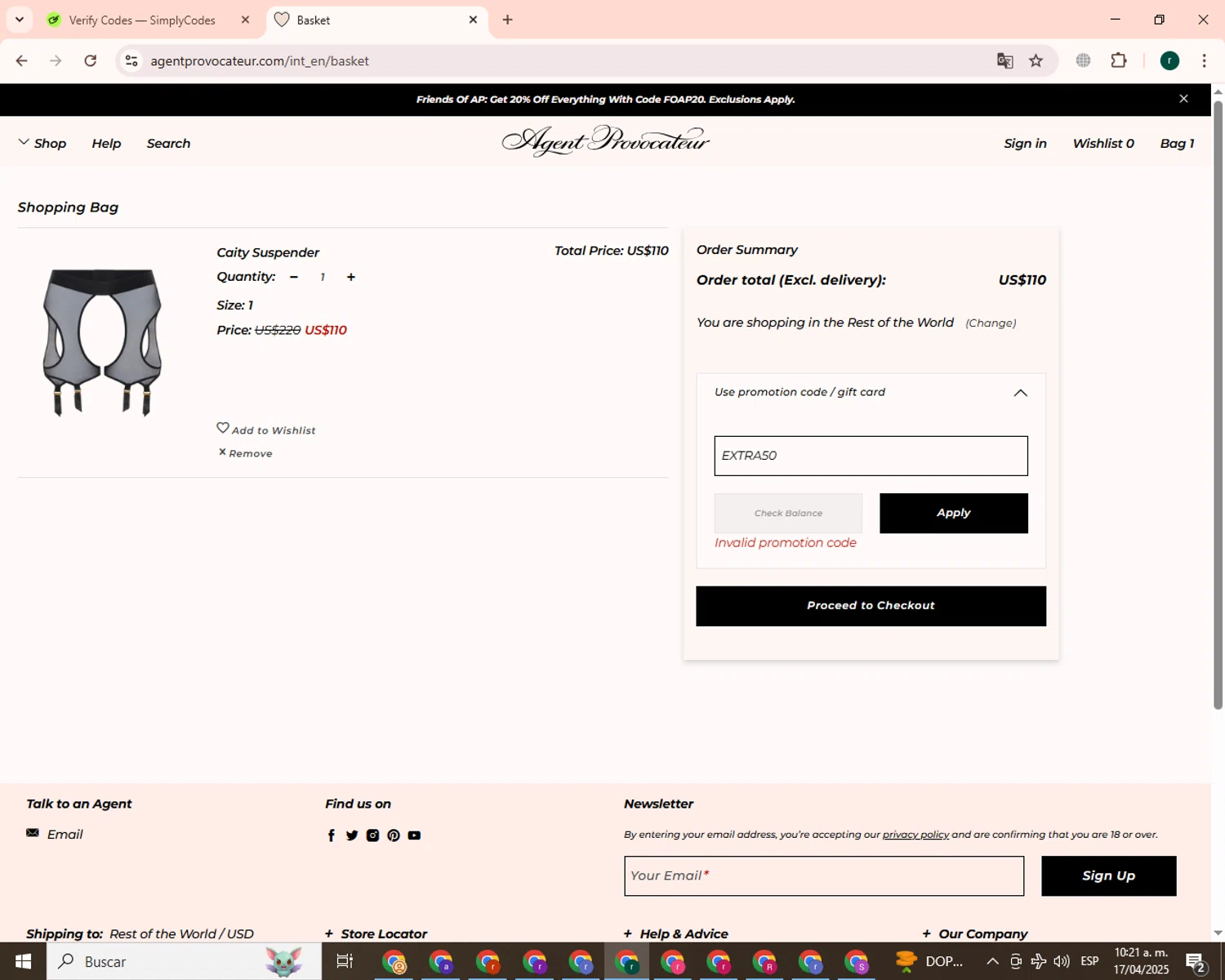The height and width of the screenshot is (980, 1225).
Task: Reload the page
Action: (91, 60)
